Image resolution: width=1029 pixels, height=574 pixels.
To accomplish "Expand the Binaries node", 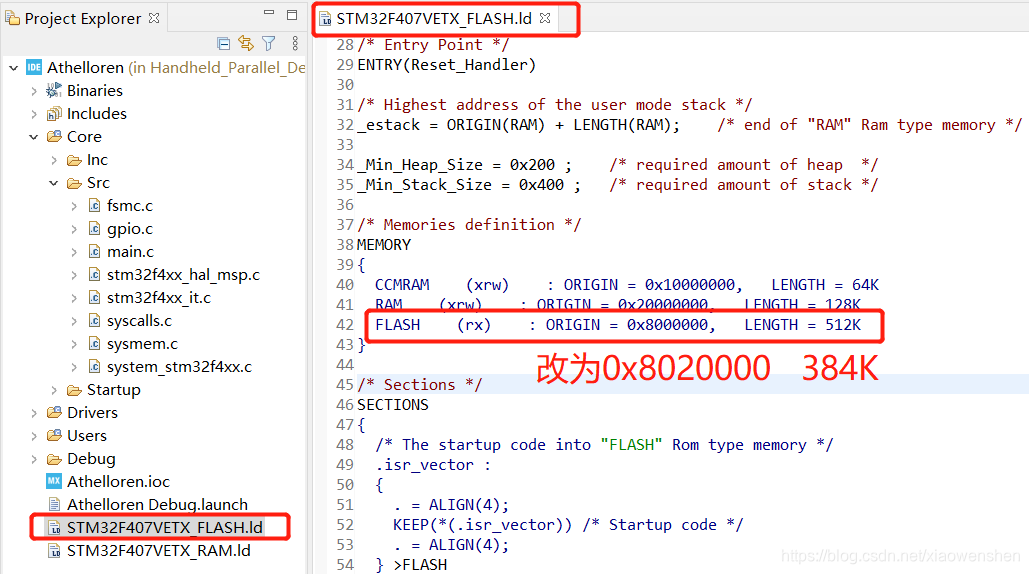I will coord(33,91).
